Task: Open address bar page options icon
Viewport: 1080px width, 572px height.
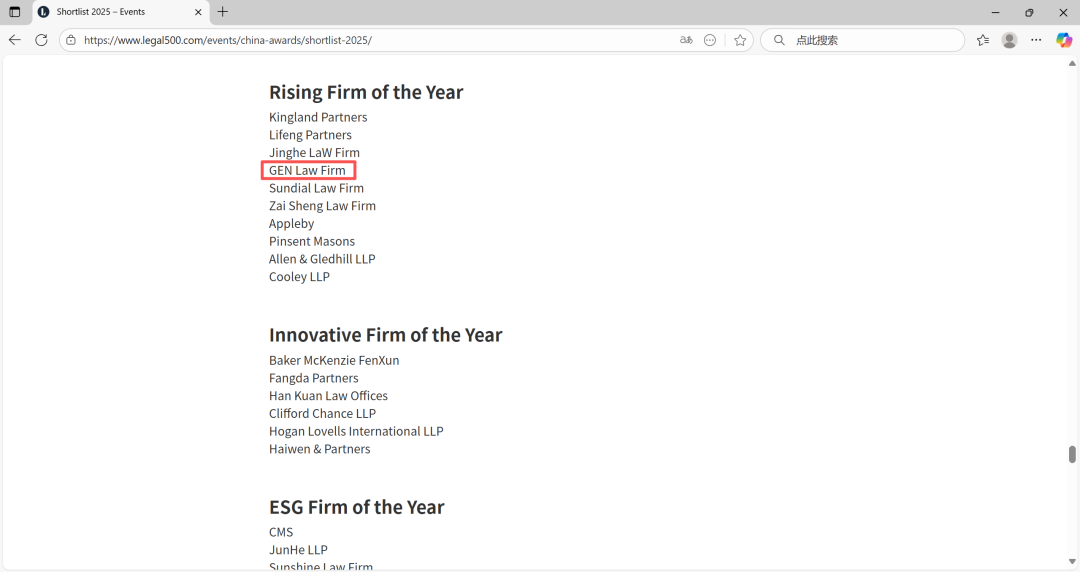Action: click(710, 40)
